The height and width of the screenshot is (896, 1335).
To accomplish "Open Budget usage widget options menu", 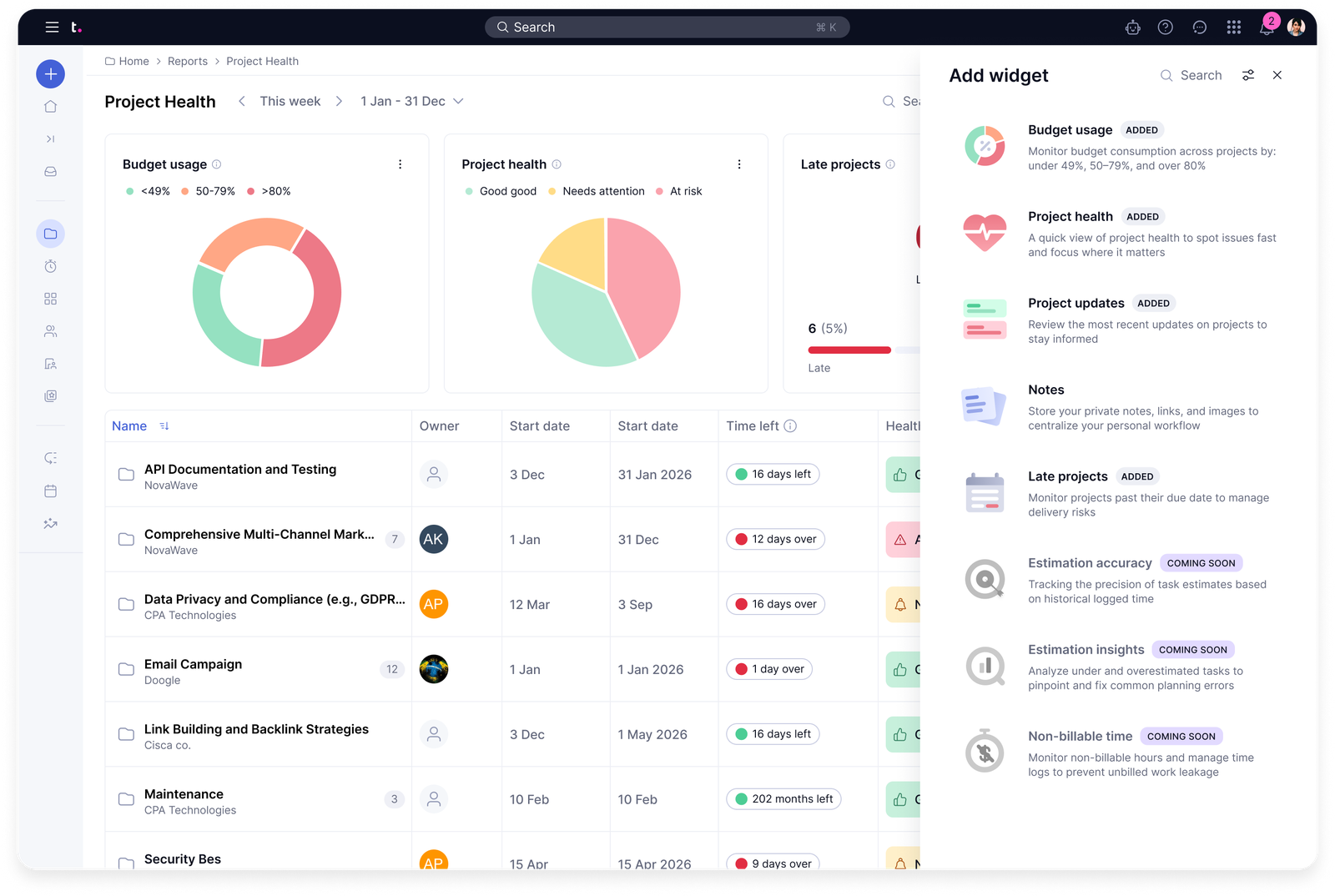I will click(x=400, y=164).
